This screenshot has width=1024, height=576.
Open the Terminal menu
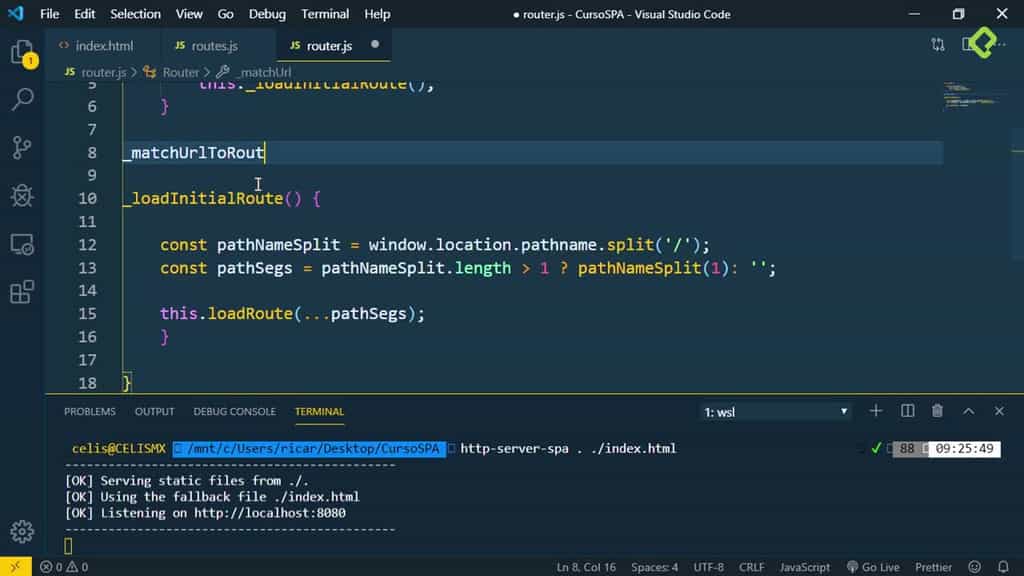325,14
